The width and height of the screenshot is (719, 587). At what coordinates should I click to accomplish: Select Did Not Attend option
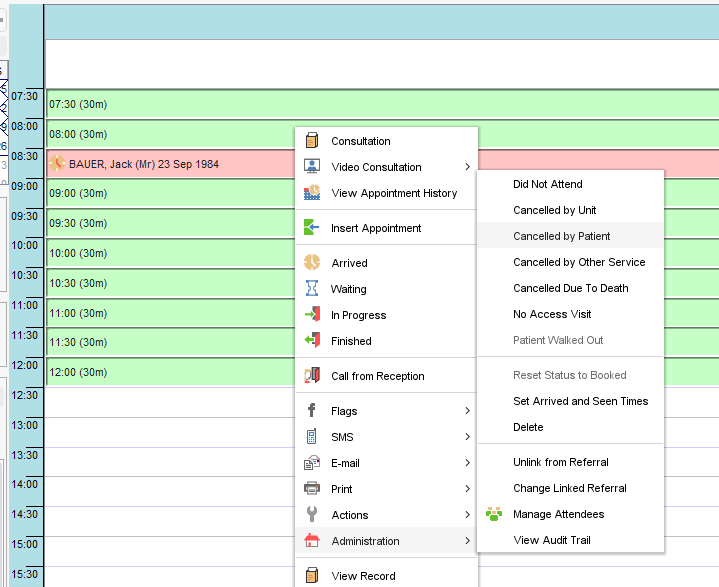(x=570, y=184)
